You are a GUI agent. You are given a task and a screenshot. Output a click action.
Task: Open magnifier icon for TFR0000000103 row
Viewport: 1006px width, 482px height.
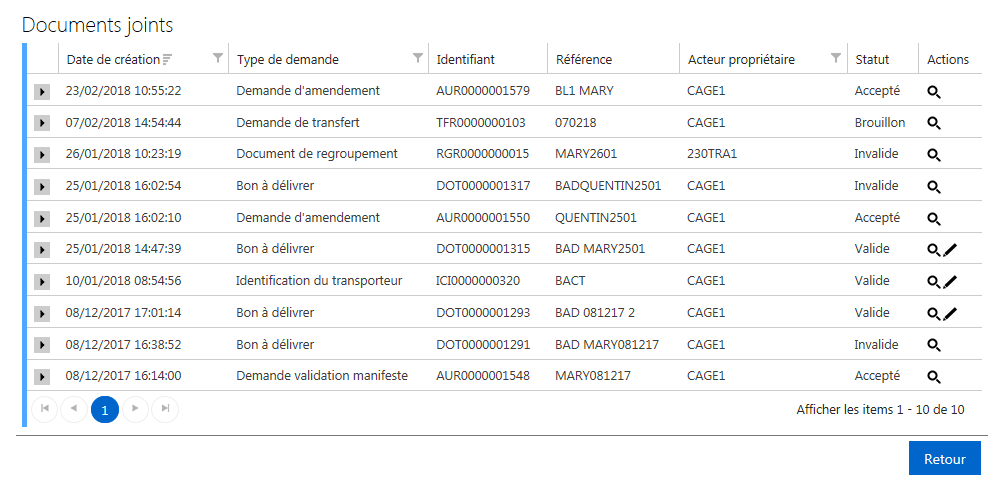(934, 124)
